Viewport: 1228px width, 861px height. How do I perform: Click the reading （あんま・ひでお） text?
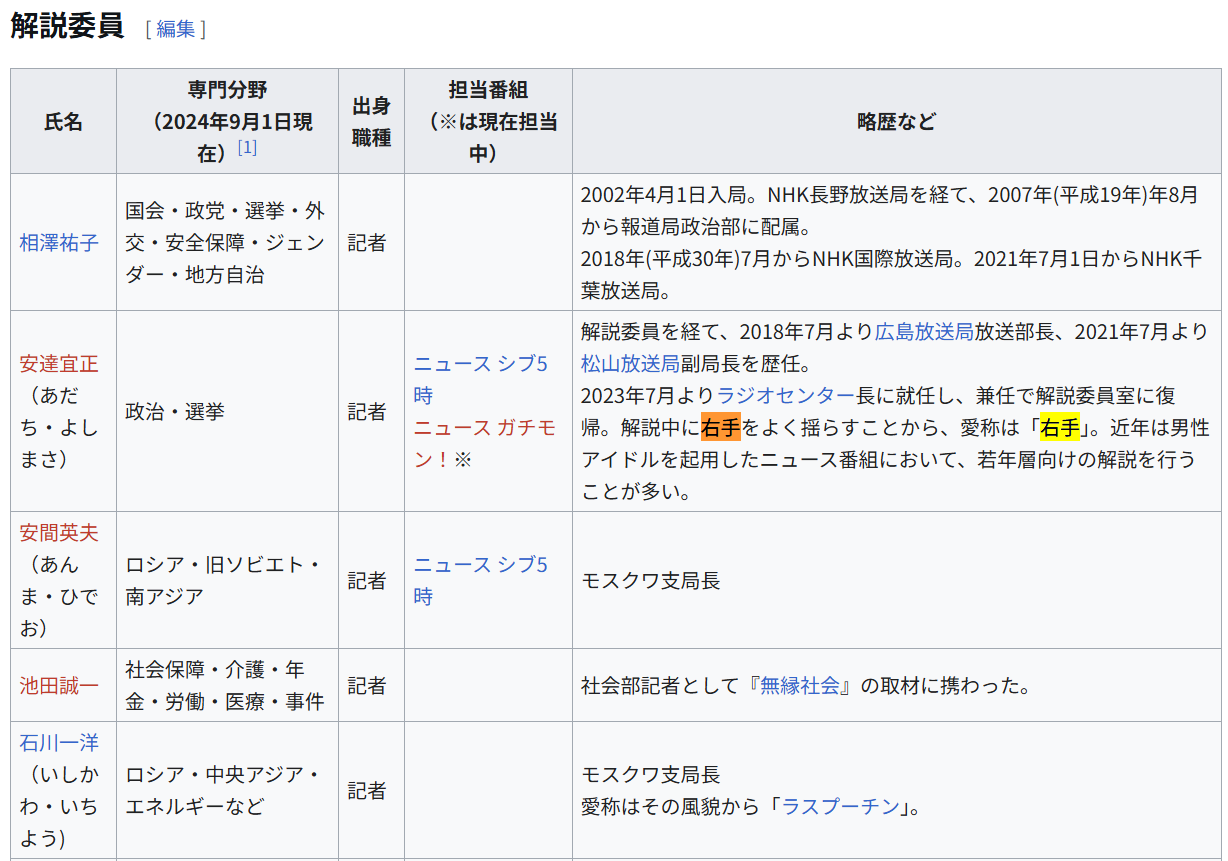[x=59, y=597]
